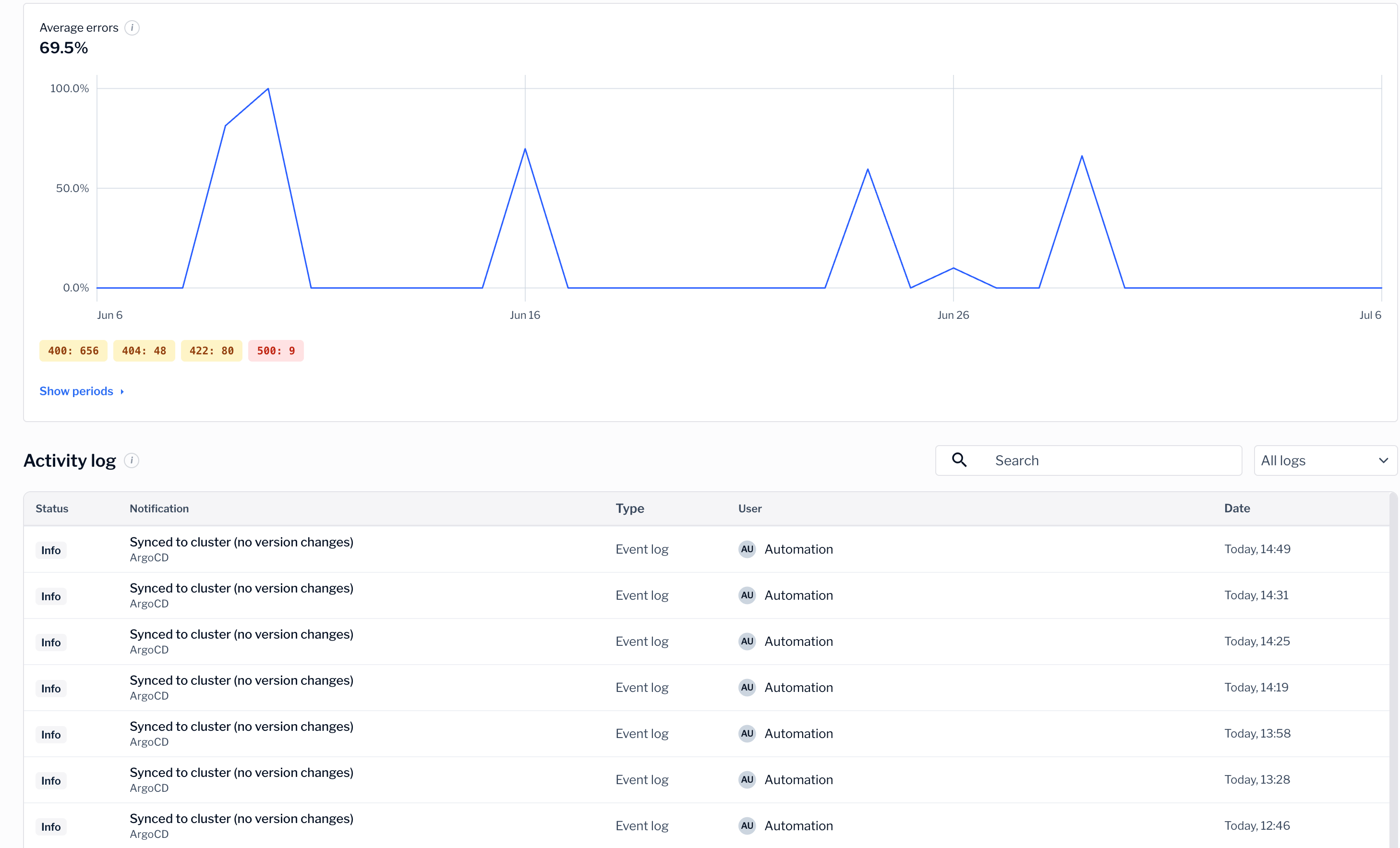The height and width of the screenshot is (848, 1400).
Task: Click the AU avatar in the 14:31 row
Action: (747, 595)
